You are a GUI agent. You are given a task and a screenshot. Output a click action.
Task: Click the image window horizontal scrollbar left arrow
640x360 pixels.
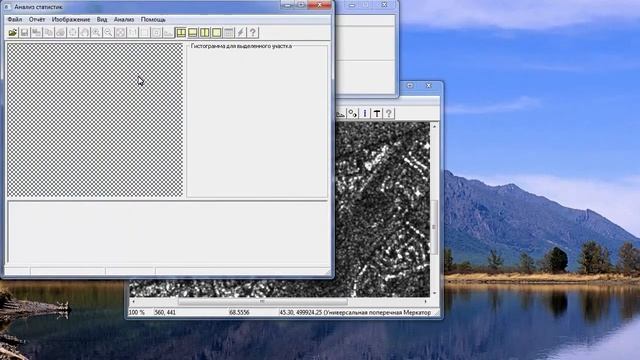pyautogui.click(x=133, y=302)
